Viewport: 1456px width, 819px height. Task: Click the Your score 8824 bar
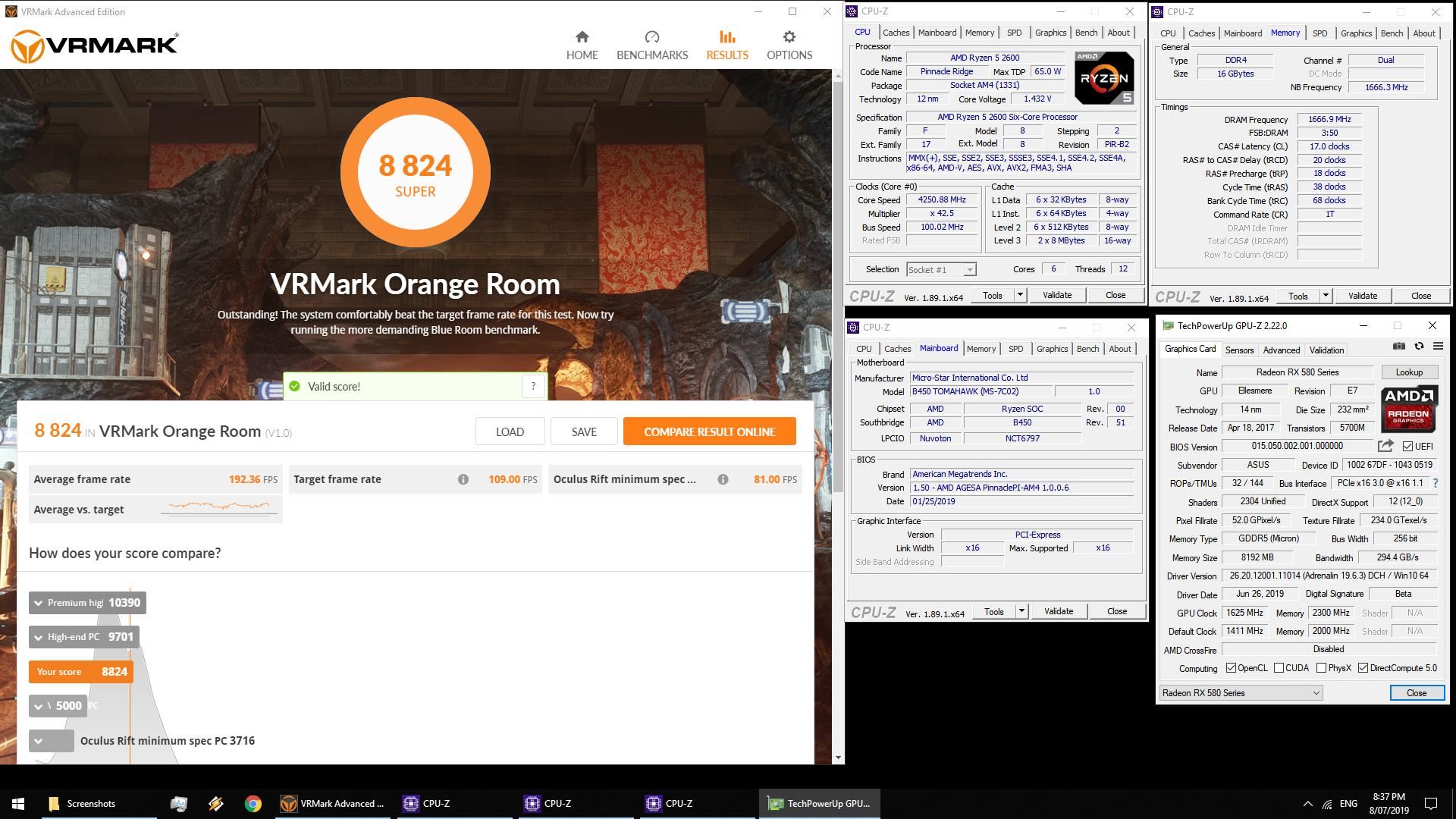81,672
